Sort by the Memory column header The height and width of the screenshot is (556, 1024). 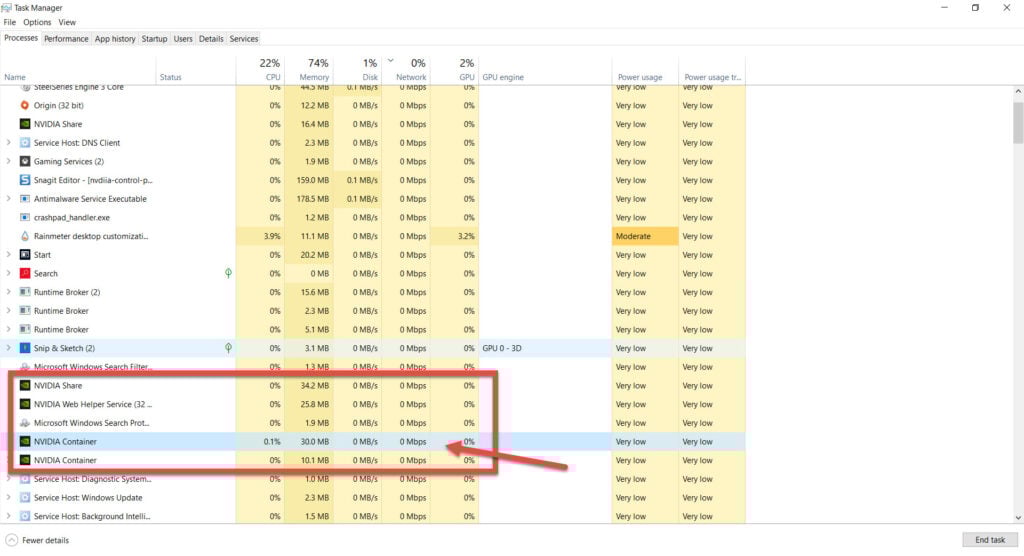pyautogui.click(x=309, y=70)
